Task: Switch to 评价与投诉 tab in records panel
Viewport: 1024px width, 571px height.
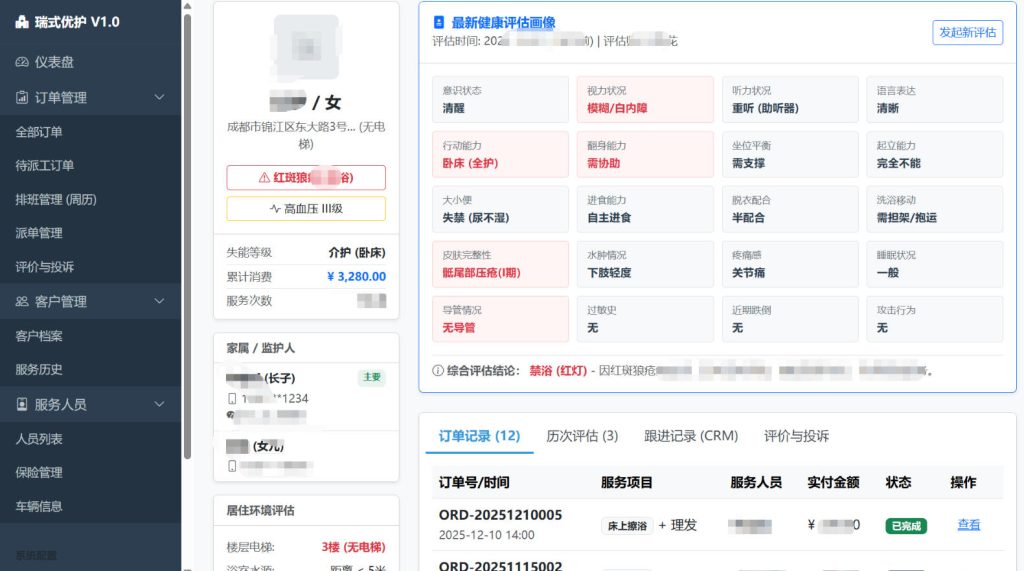Action: point(796,436)
